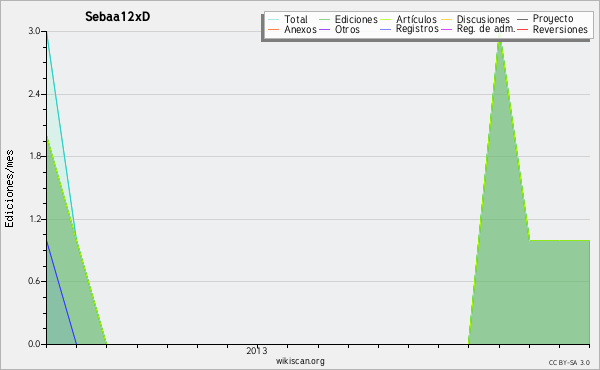This screenshot has width=600, height=370.
Task: Click the Otros purple legend swatch
Action: point(324,29)
